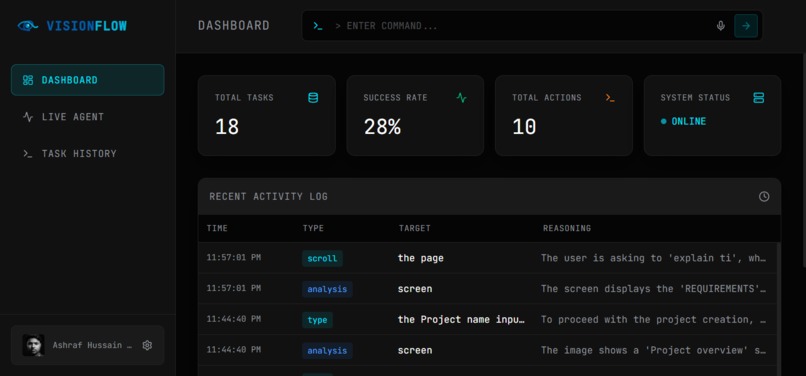Click the Total Actions value 10
The height and width of the screenshot is (376, 806).
524,127
